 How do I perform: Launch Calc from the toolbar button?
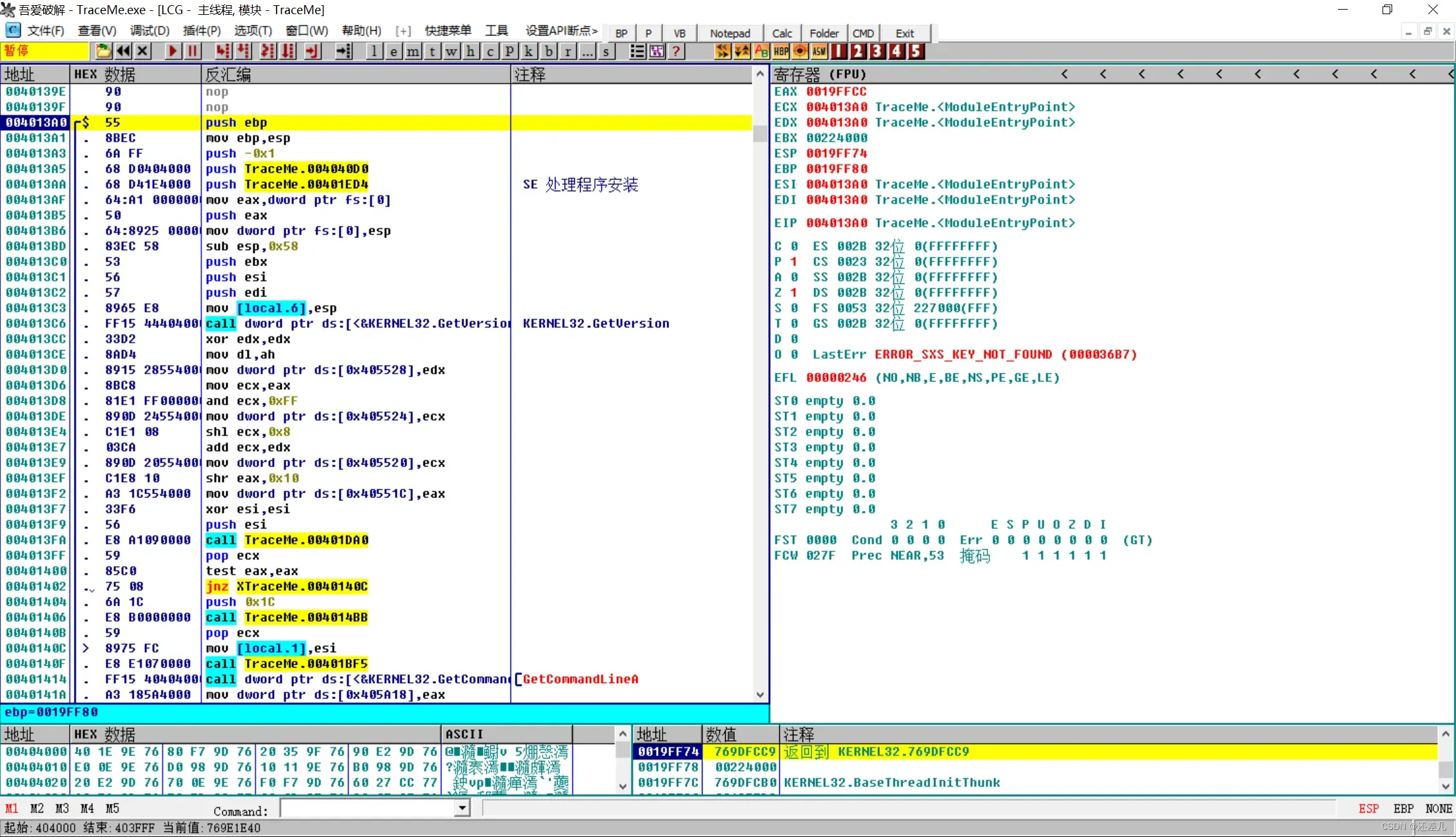pyautogui.click(x=782, y=33)
